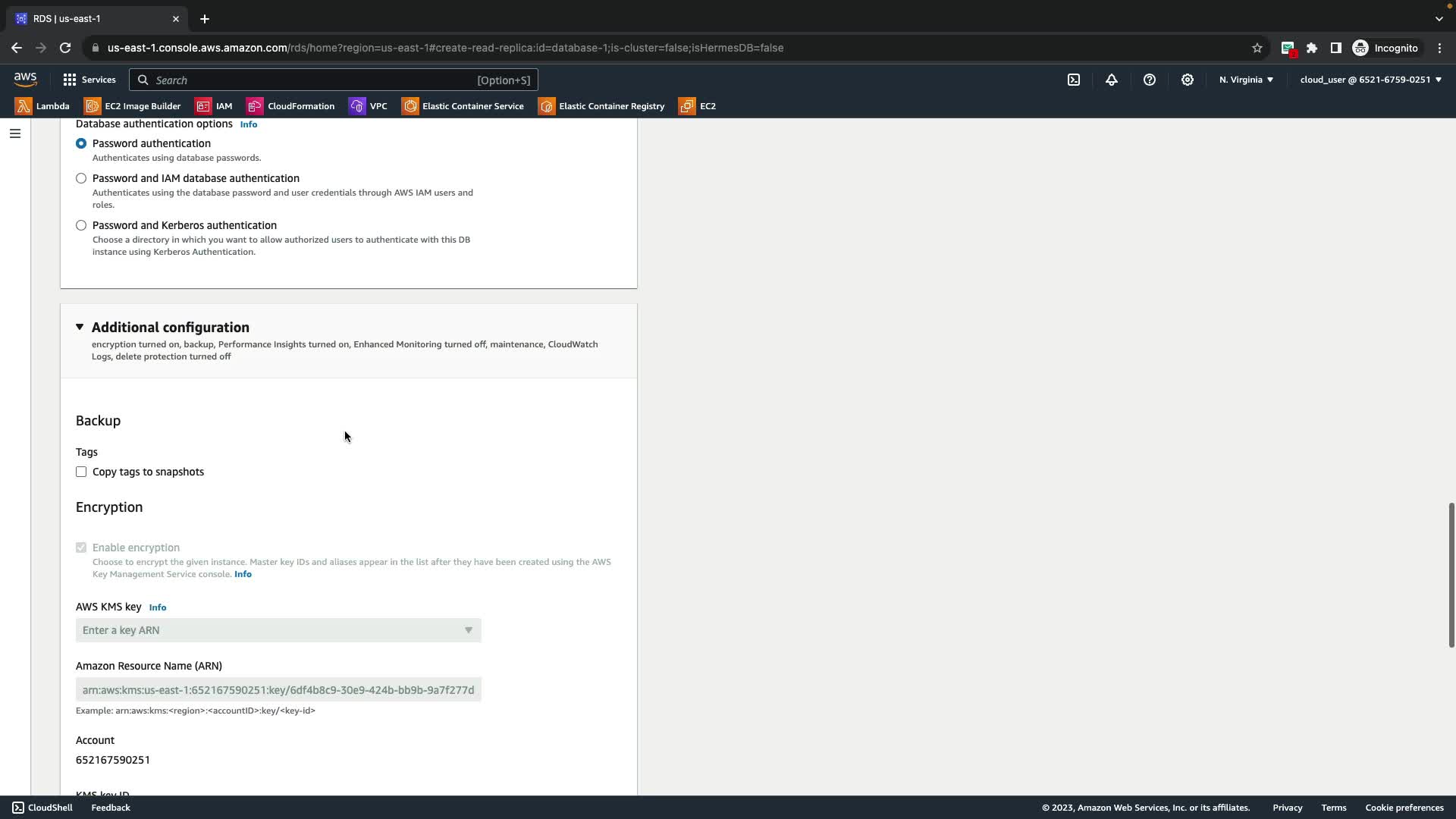
Task: Select Password and IAM database authentication
Action: pos(81,178)
